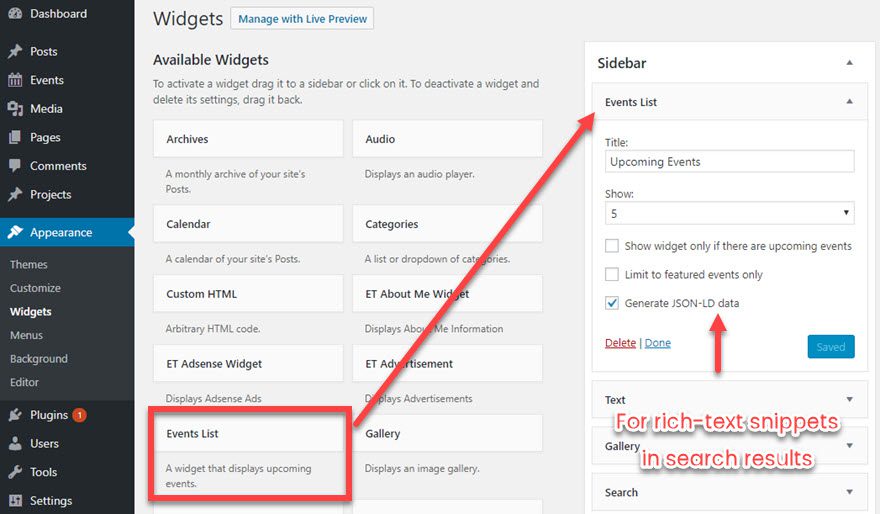
Task: Open Events via its calendar icon
Action: [x=15, y=80]
